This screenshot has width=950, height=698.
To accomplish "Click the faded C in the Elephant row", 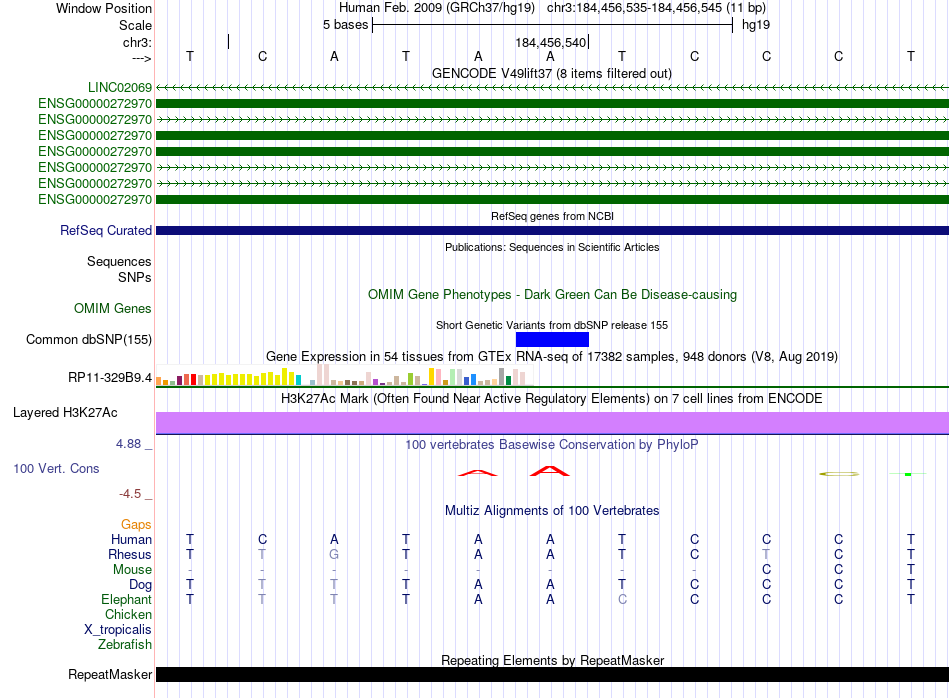I will click(x=622, y=599).
